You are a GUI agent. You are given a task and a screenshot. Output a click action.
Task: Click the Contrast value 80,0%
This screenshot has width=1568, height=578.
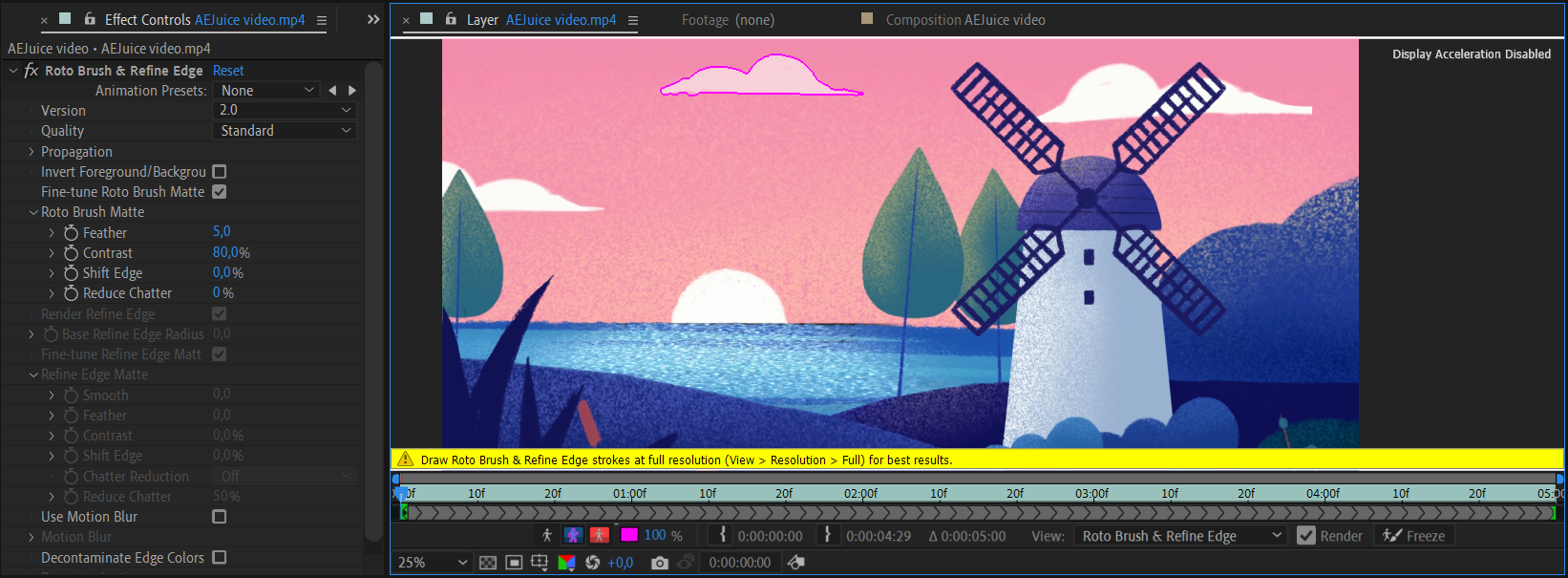pos(231,252)
